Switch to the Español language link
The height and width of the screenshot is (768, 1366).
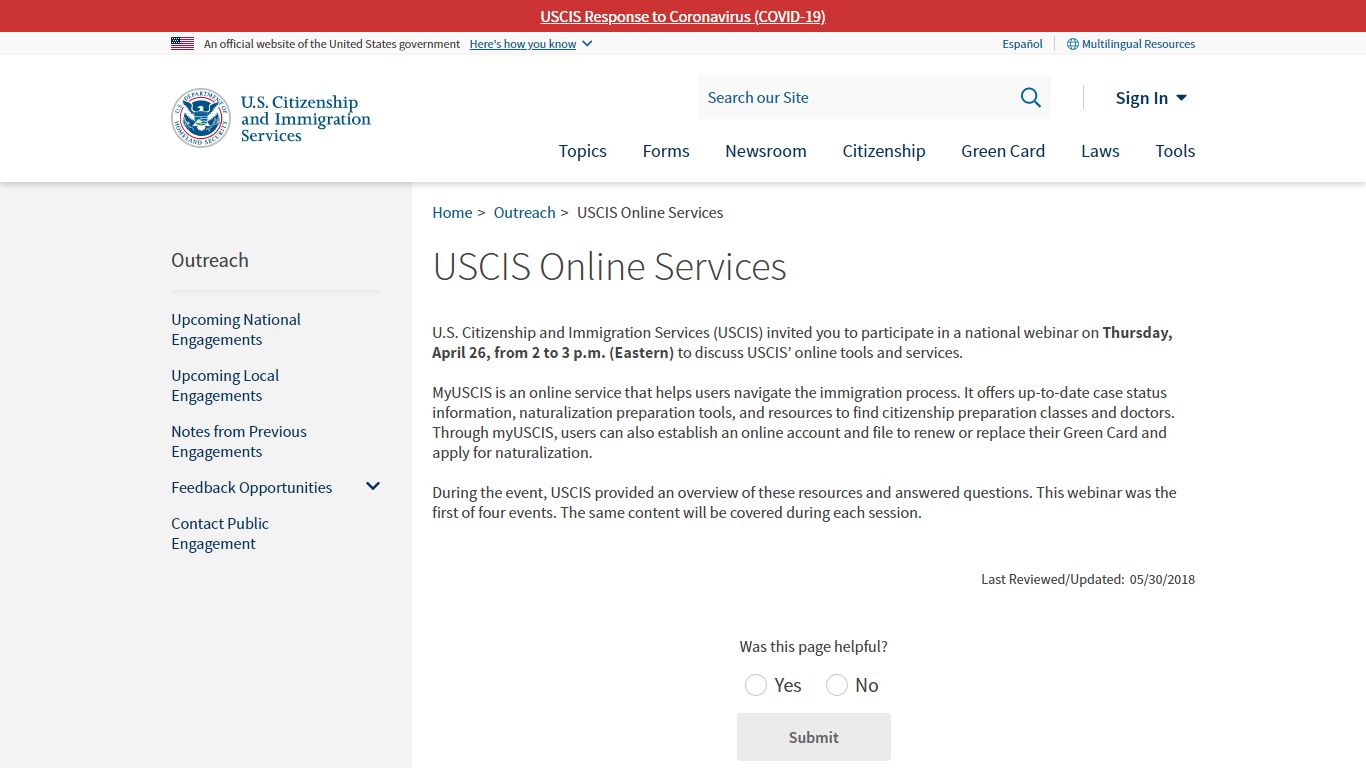click(x=1022, y=44)
